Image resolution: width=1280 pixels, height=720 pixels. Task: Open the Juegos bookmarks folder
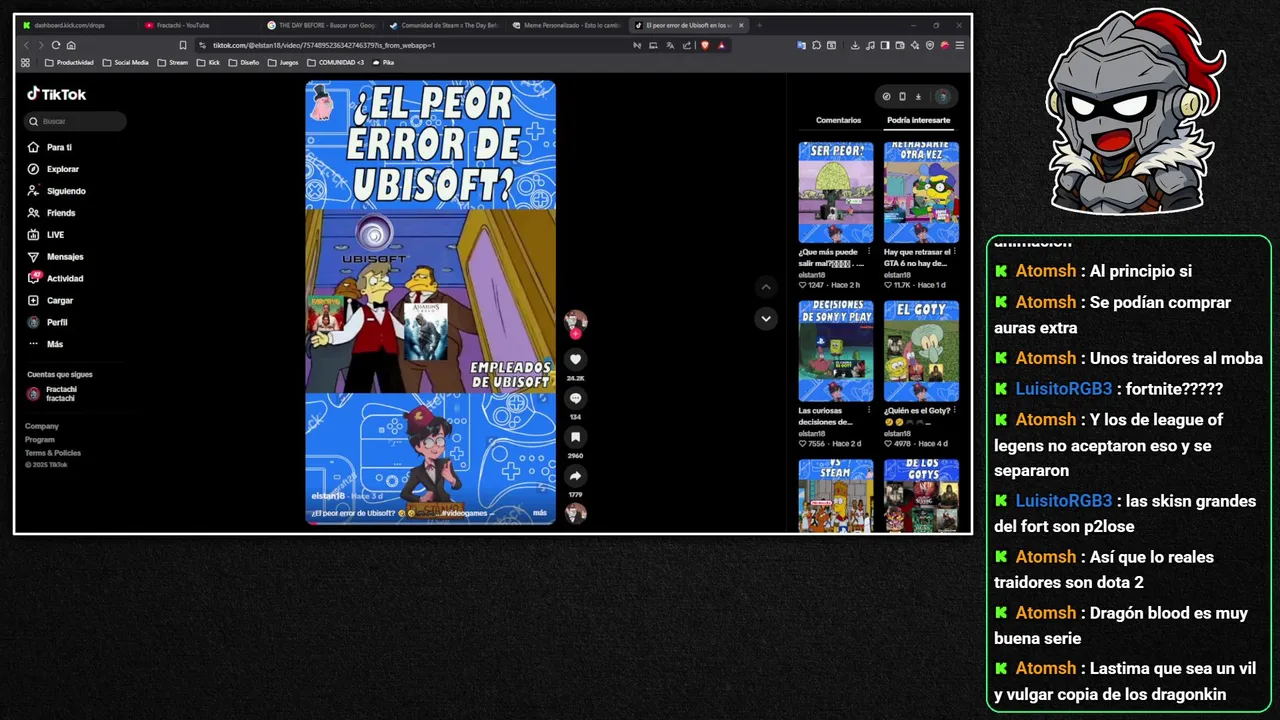(x=282, y=62)
